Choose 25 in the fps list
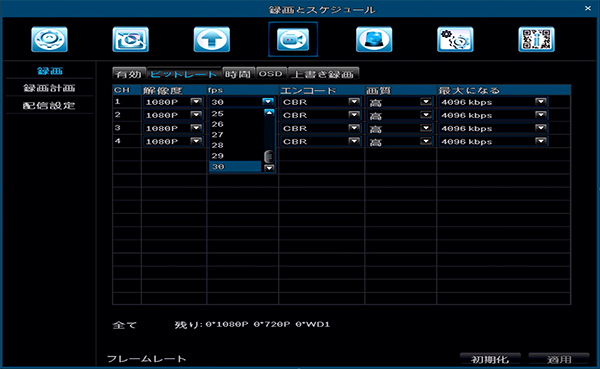This screenshot has width=600, height=369. (x=235, y=114)
